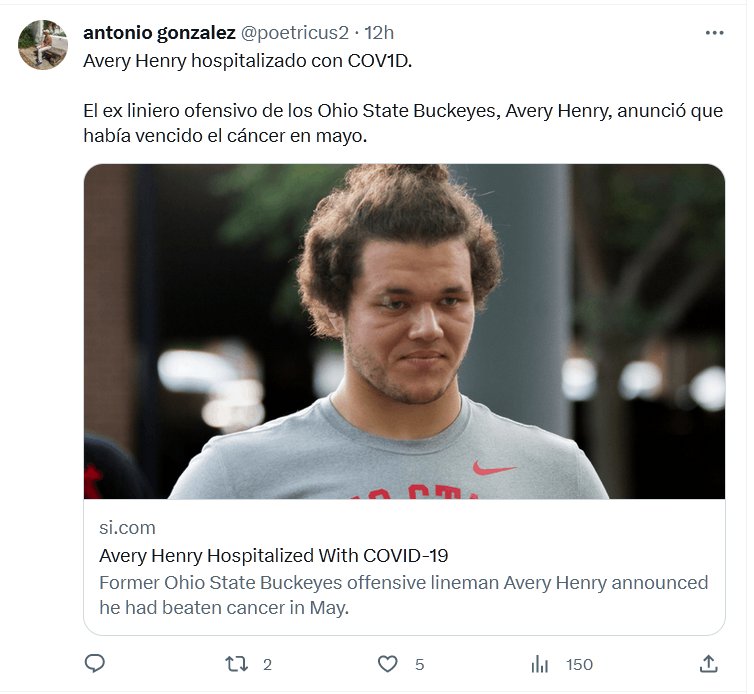Click the red Nike logo in the photo

coord(494,467)
